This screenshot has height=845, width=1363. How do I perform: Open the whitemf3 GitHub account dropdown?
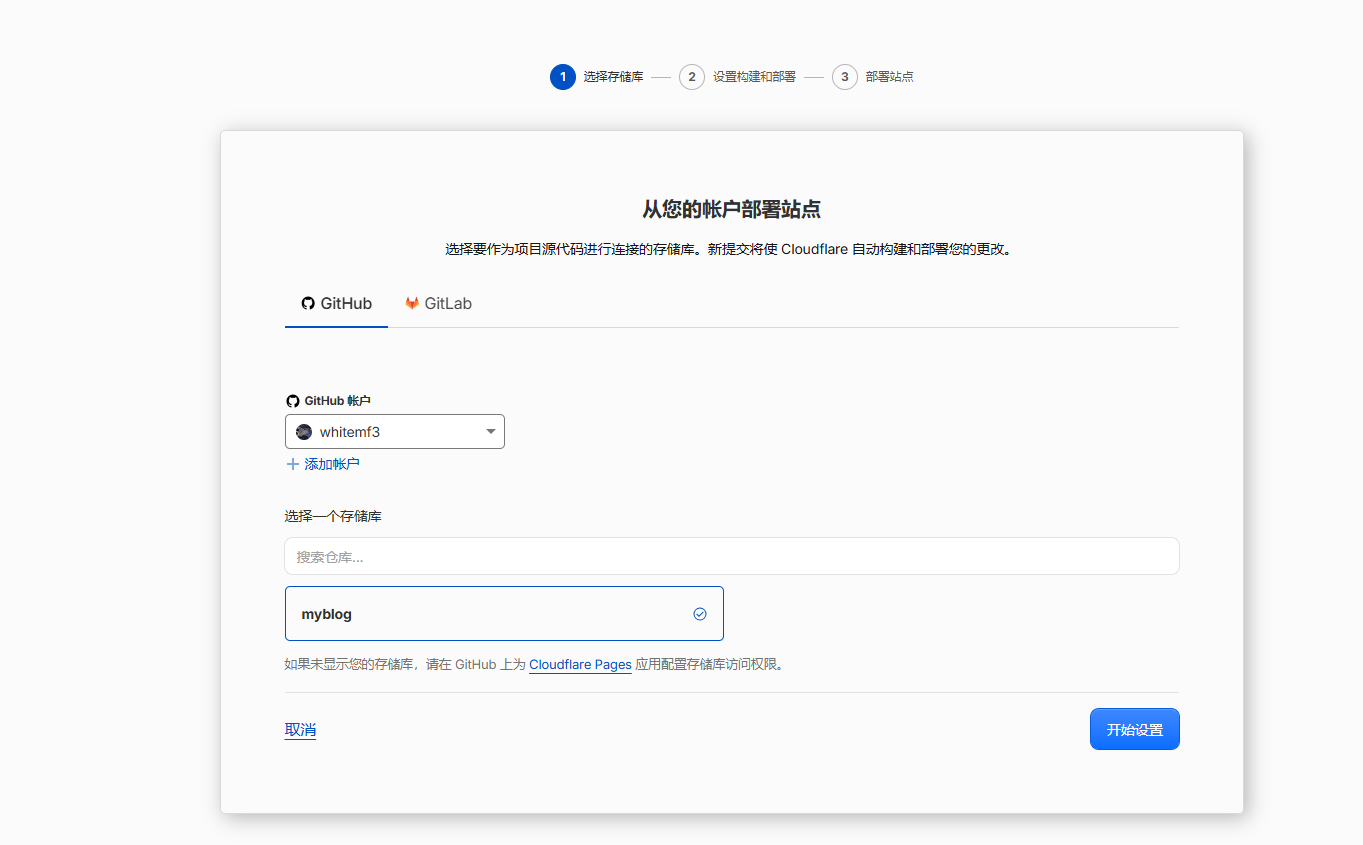tap(395, 432)
